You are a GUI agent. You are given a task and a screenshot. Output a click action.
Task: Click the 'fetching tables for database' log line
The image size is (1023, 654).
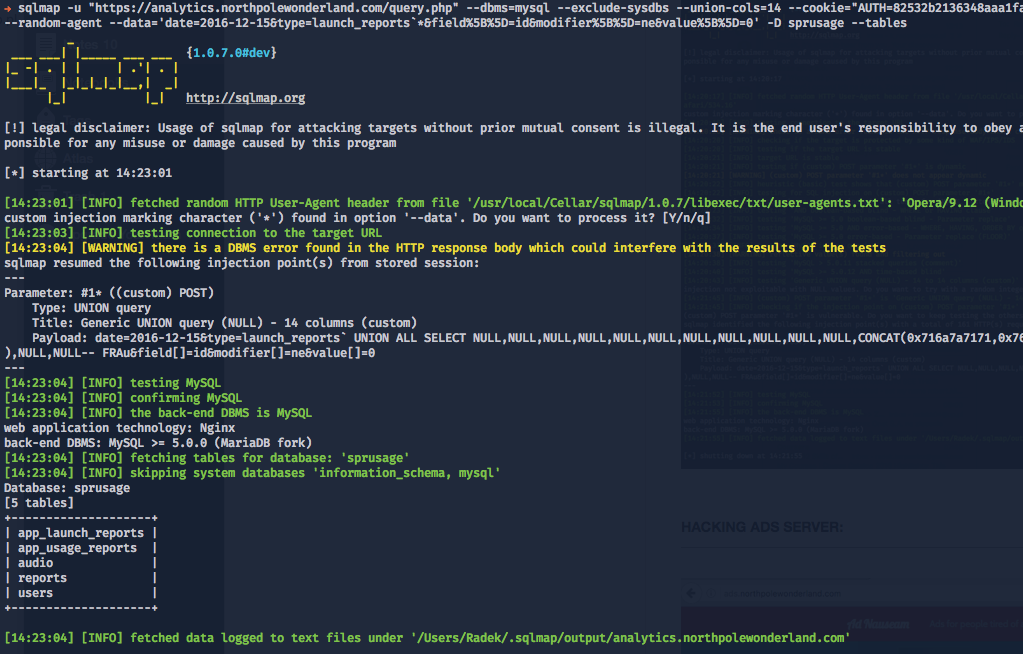click(x=207, y=458)
